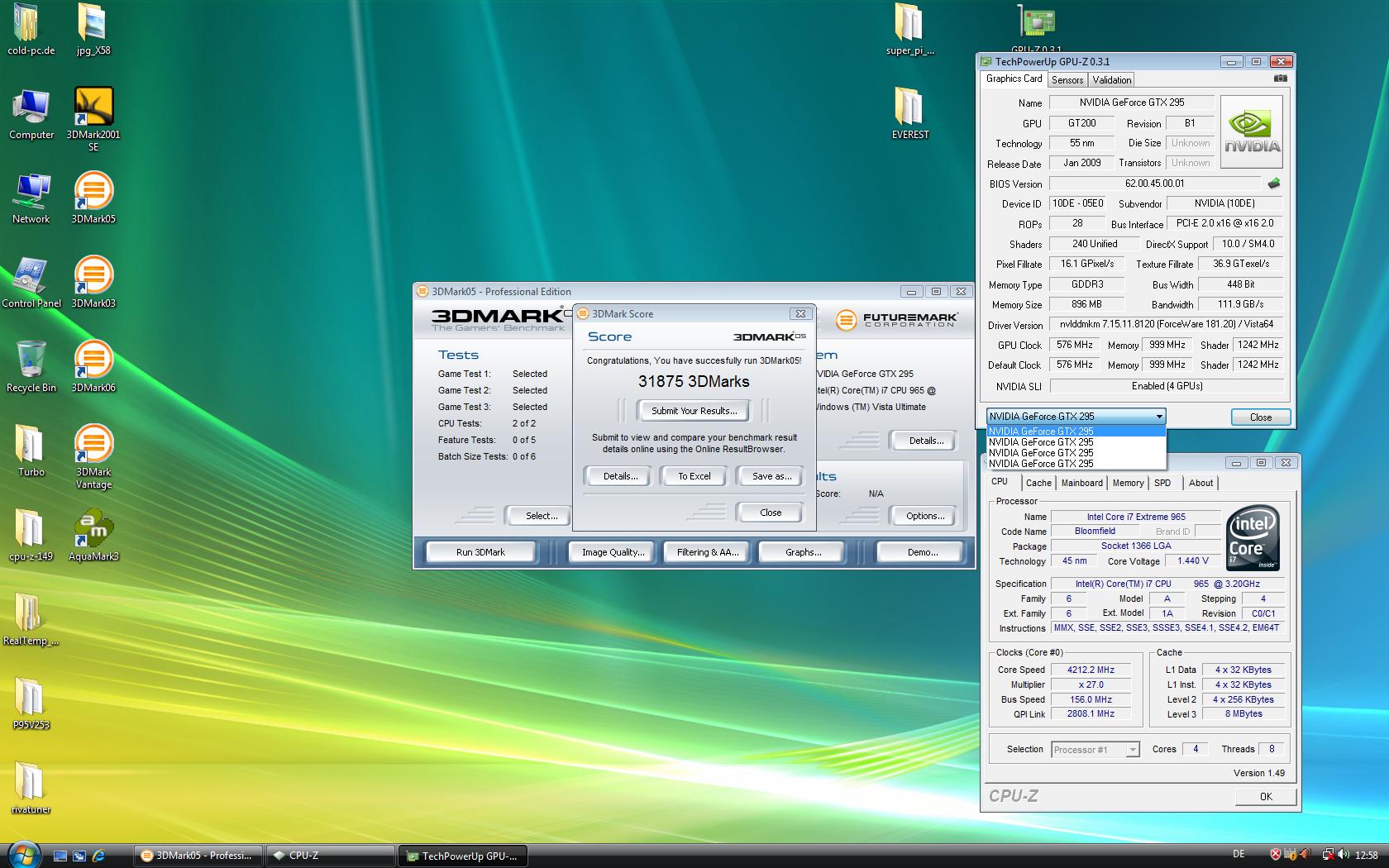Open the Network desktop icon
This screenshot has width=1389, height=868.
click(31, 199)
